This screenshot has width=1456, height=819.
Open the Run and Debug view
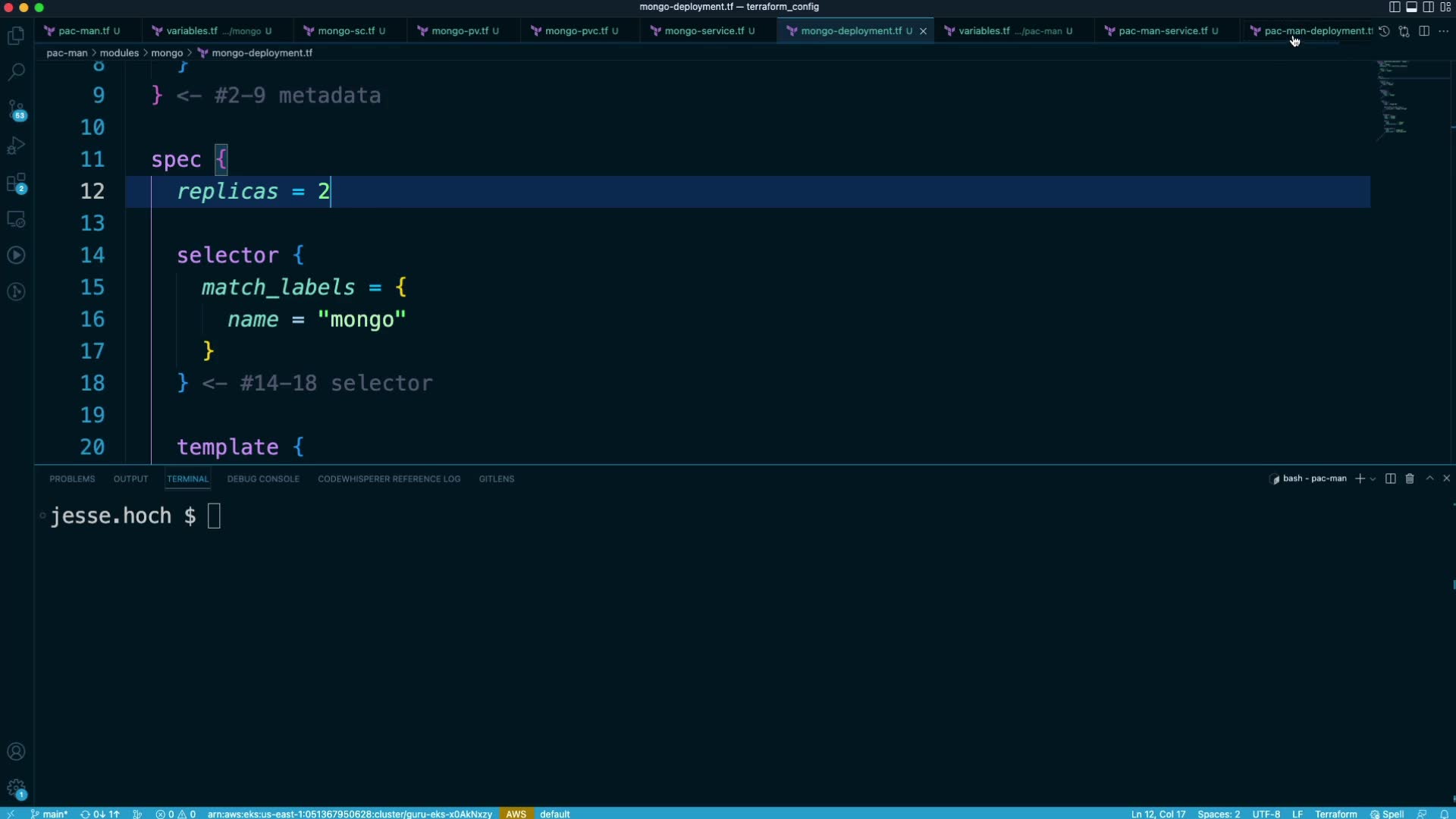point(16,146)
